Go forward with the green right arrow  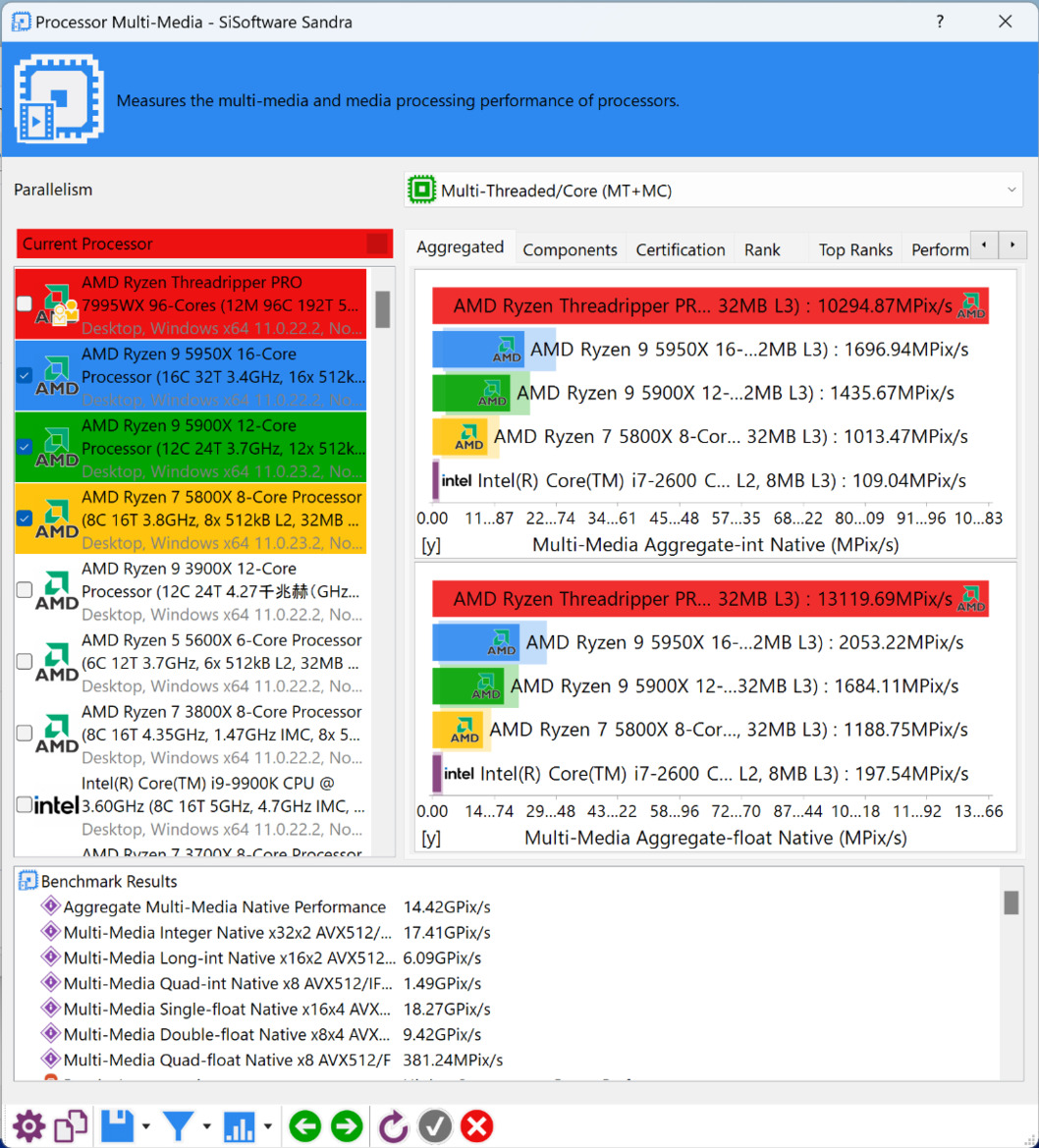pos(347,1126)
